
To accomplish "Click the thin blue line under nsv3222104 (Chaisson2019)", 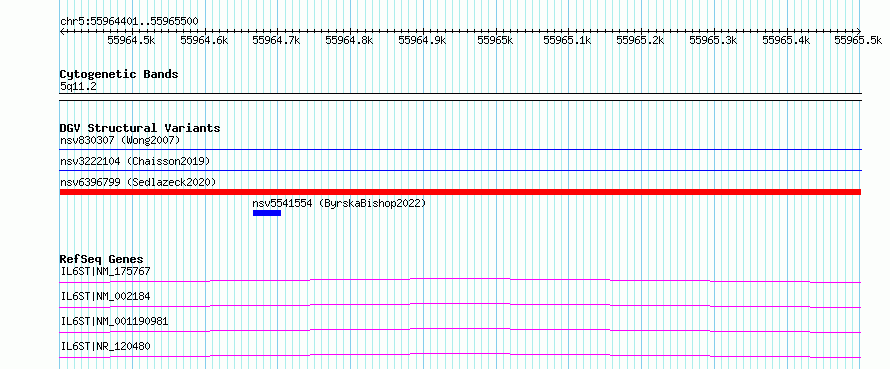I will point(460,170).
